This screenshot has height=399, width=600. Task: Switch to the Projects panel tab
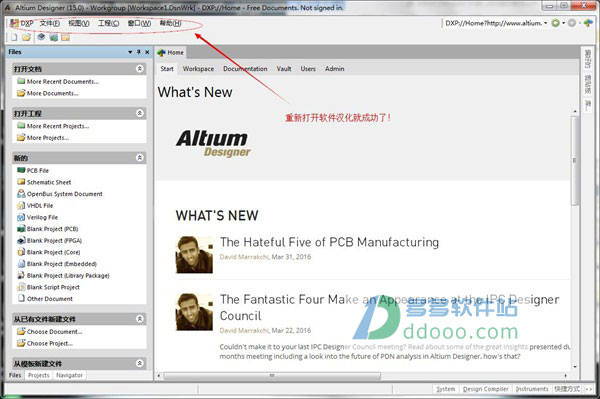click(39, 375)
